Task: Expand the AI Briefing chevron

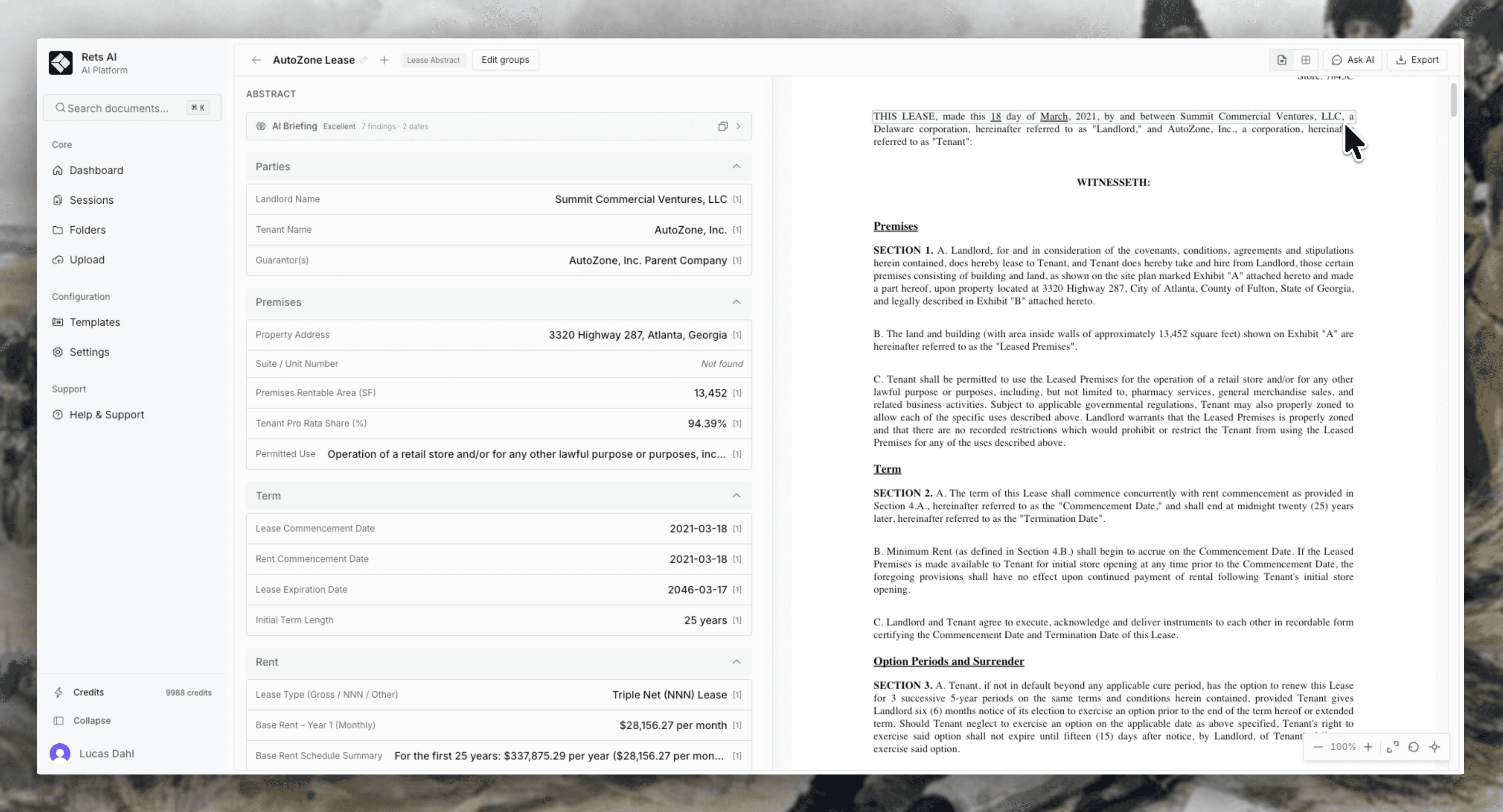Action: pyautogui.click(x=739, y=127)
